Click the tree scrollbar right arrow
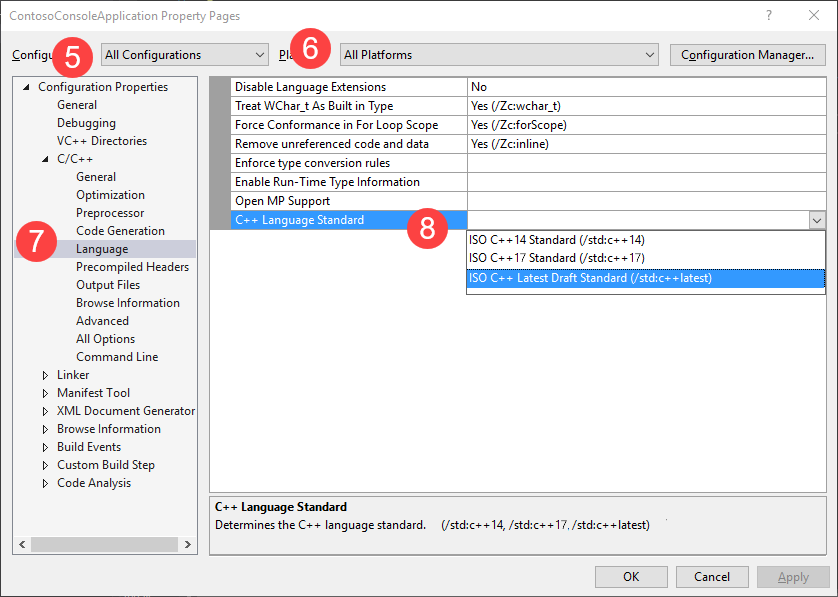838x597 pixels. (x=188, y=545)
